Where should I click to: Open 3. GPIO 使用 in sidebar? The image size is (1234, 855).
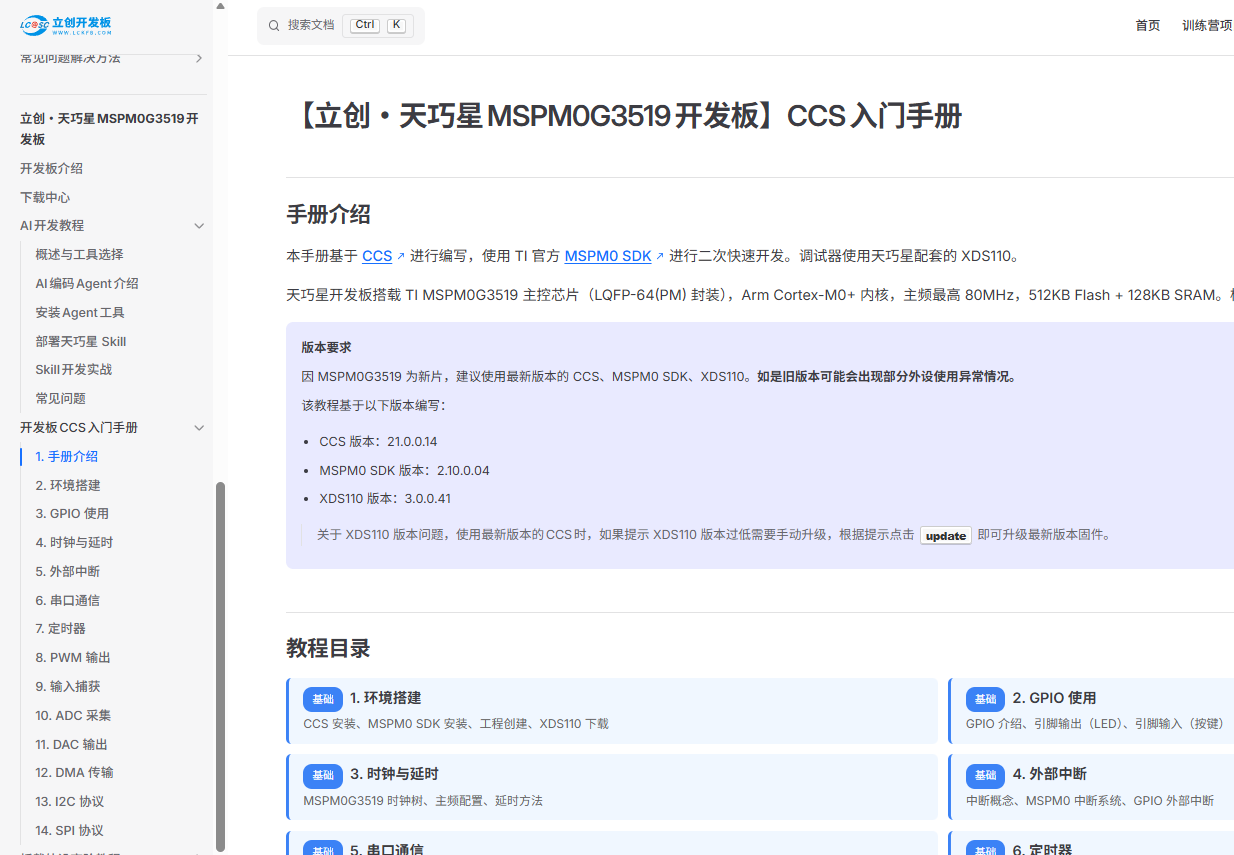click(72, 514)
